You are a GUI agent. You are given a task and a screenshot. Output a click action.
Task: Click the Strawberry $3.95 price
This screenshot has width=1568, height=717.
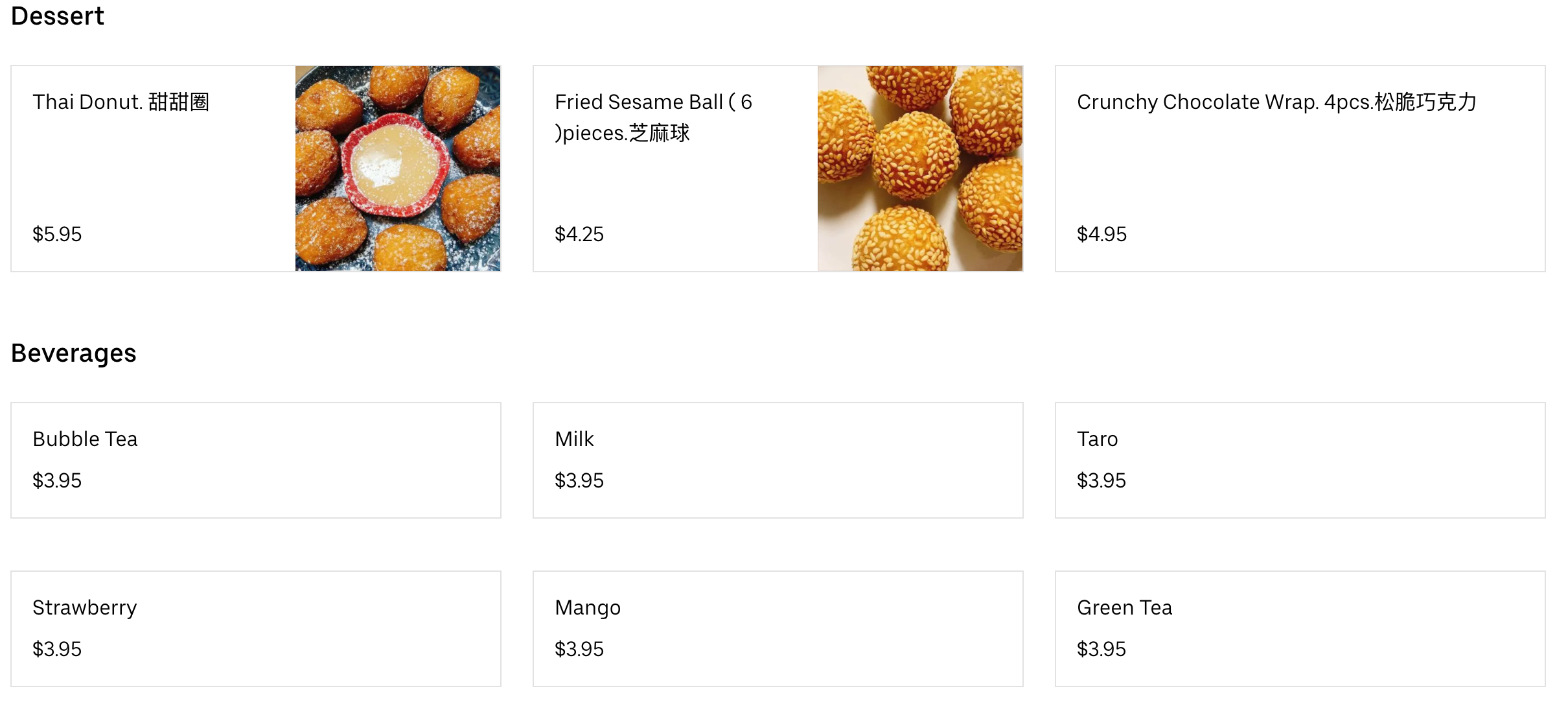(x=57, y=649)
